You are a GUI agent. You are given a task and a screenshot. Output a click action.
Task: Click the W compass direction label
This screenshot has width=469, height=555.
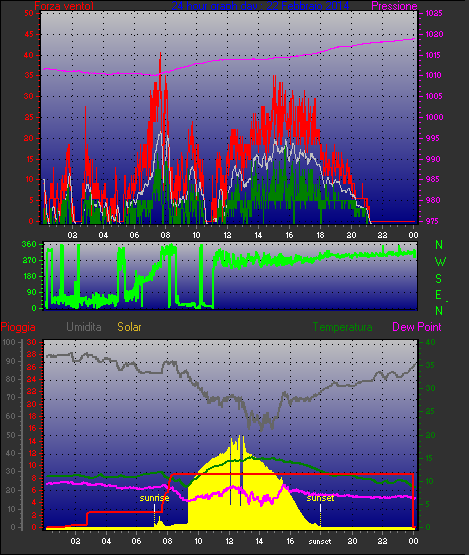pyautogui.click(x=440, y=262)
